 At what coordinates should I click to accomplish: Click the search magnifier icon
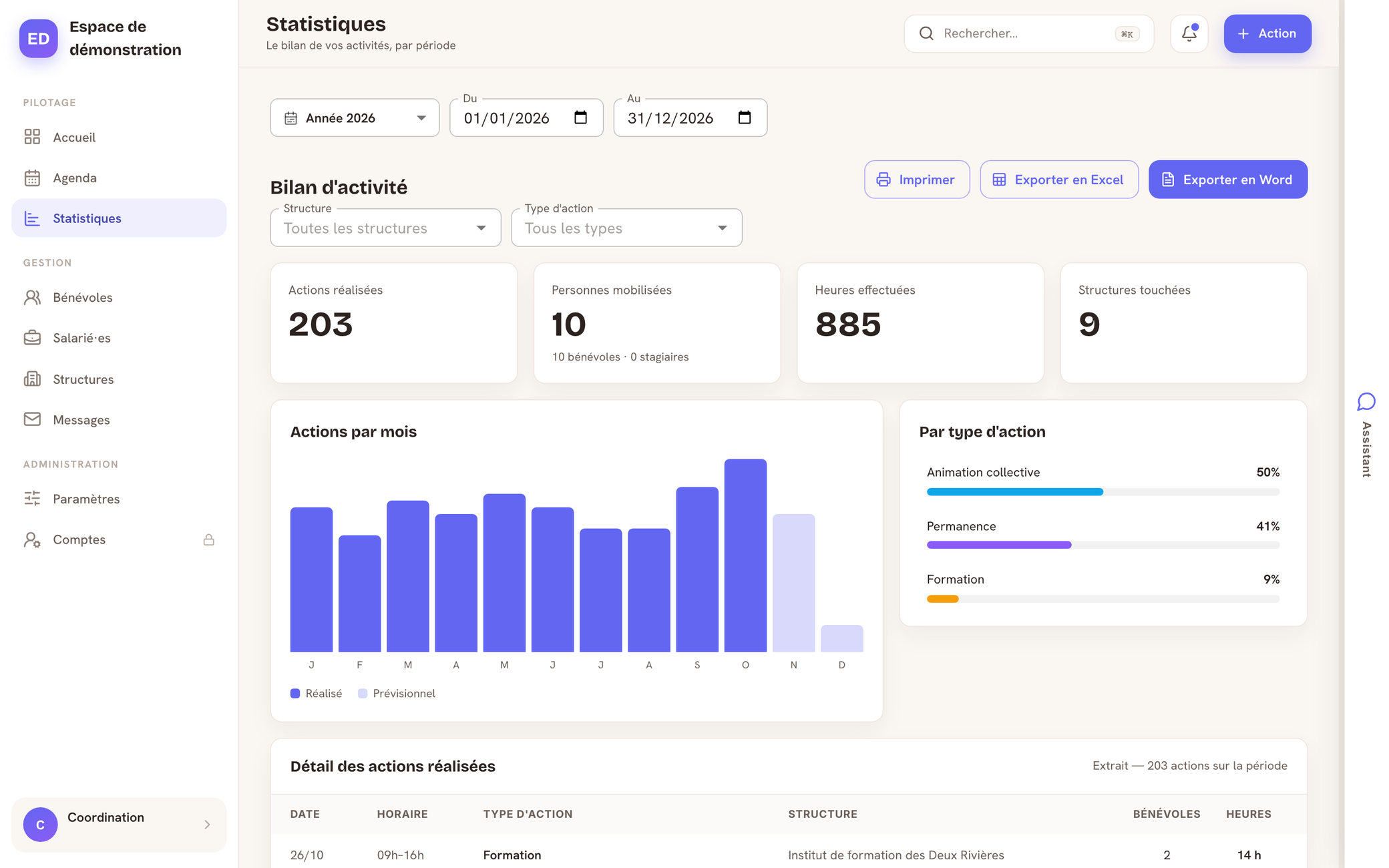tap(926, 33)
